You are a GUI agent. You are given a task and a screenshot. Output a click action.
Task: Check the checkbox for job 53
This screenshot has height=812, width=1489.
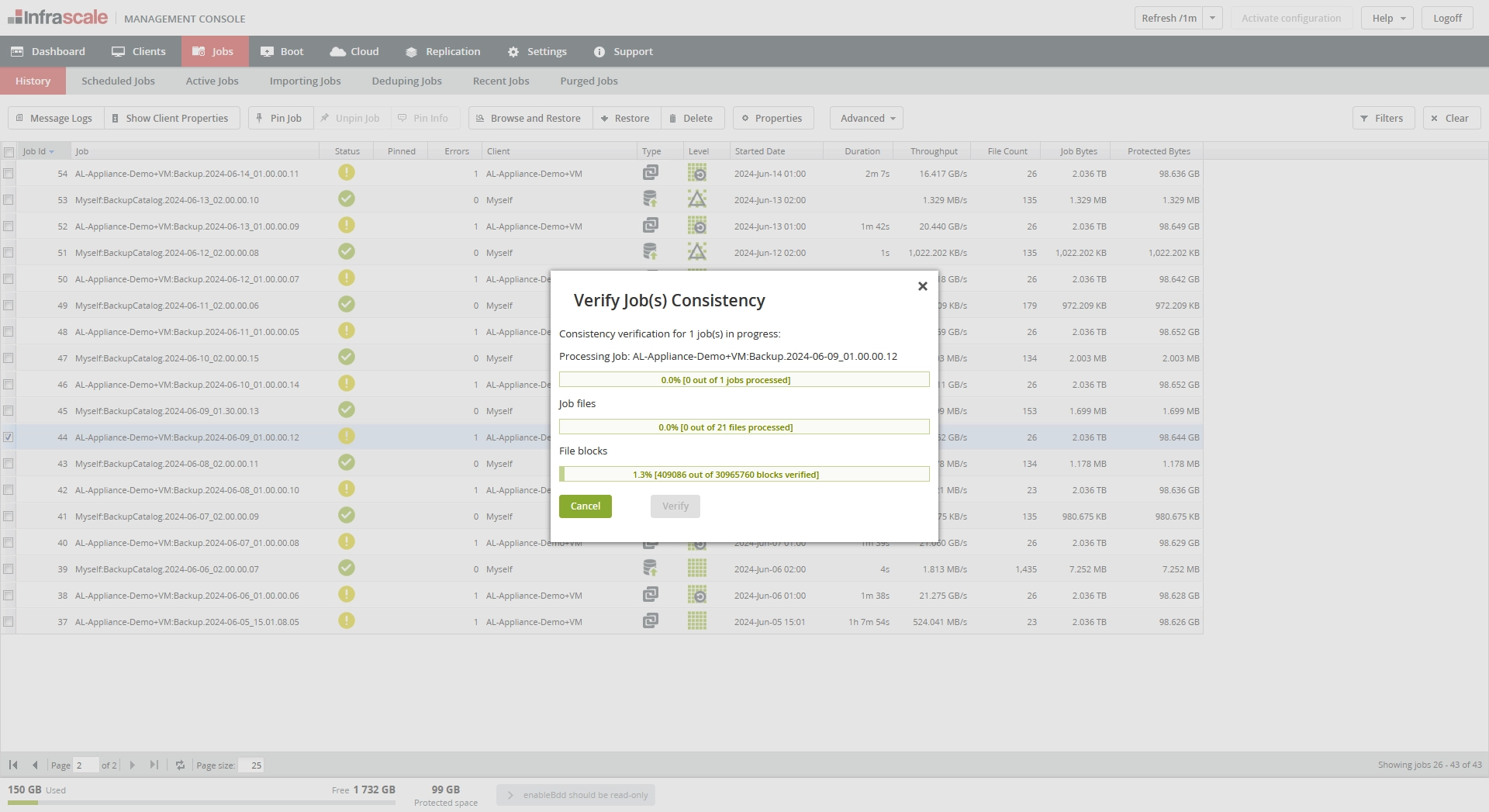pyautogui.click(x=9, y=200)
